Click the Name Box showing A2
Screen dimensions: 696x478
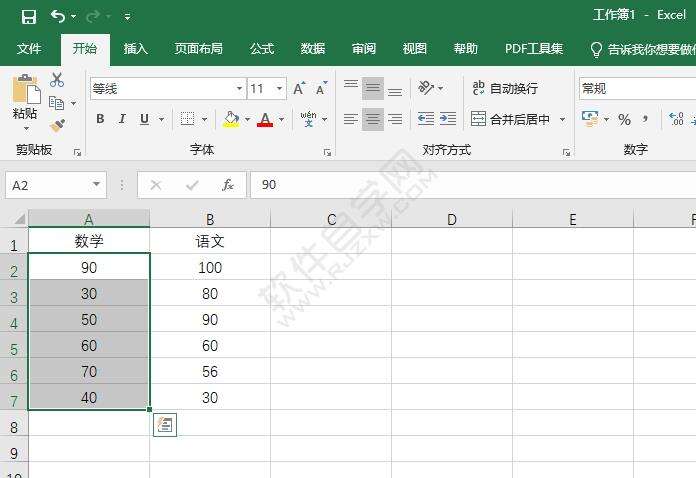(55, 185)
